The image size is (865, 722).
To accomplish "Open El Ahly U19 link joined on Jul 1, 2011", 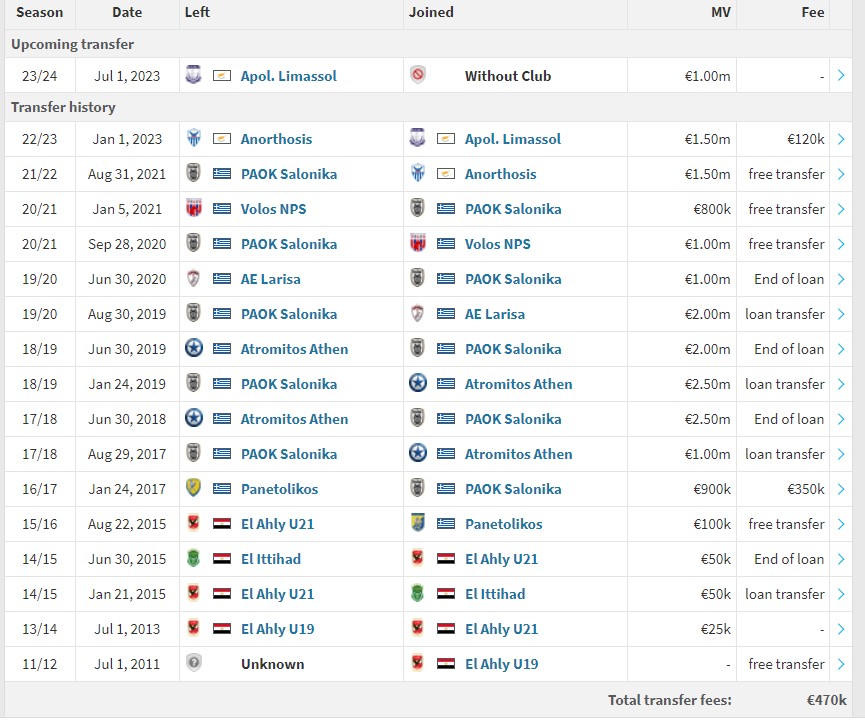I will [x=501, y=665].
